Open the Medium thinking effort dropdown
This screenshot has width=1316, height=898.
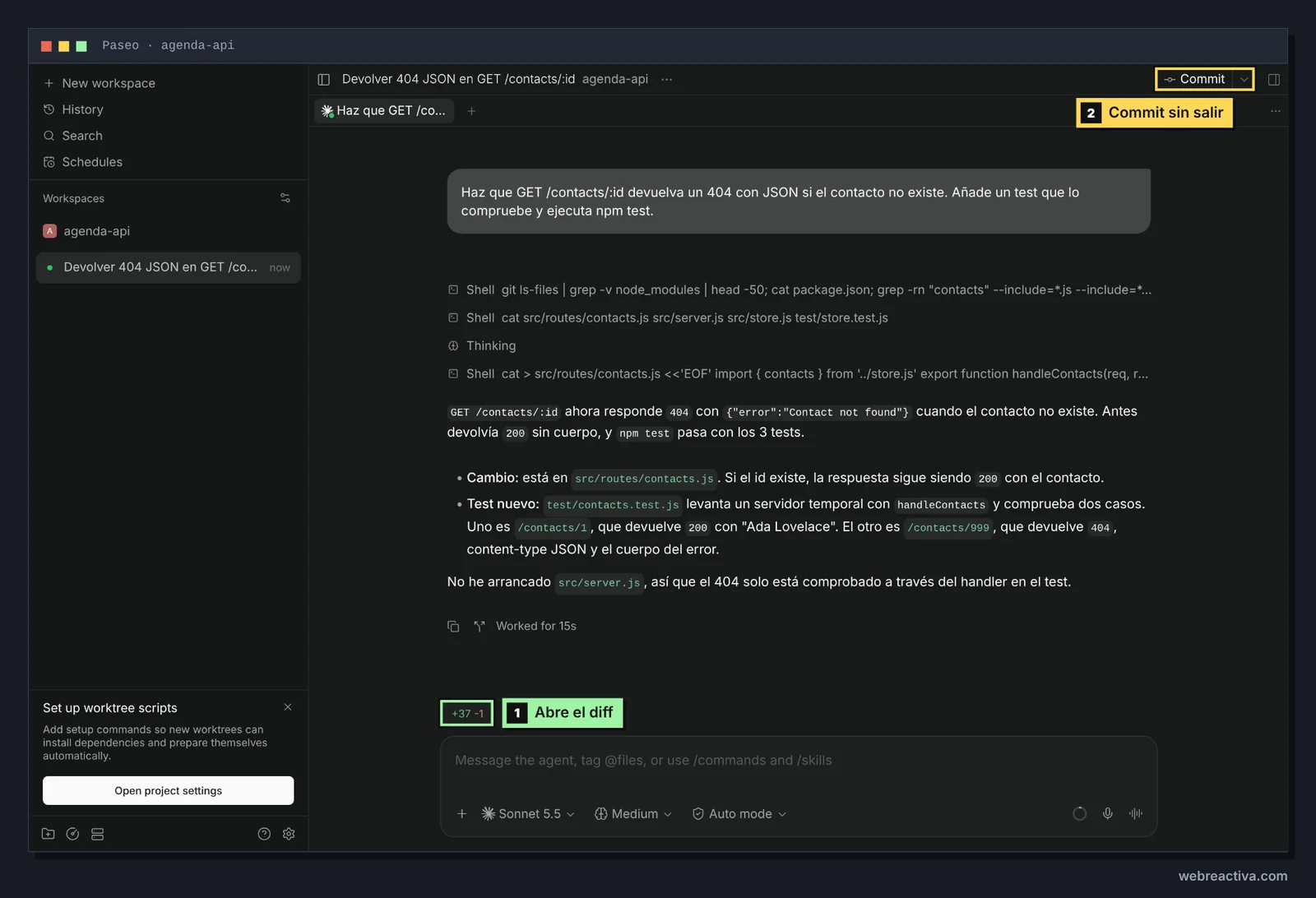pos(633,814)
